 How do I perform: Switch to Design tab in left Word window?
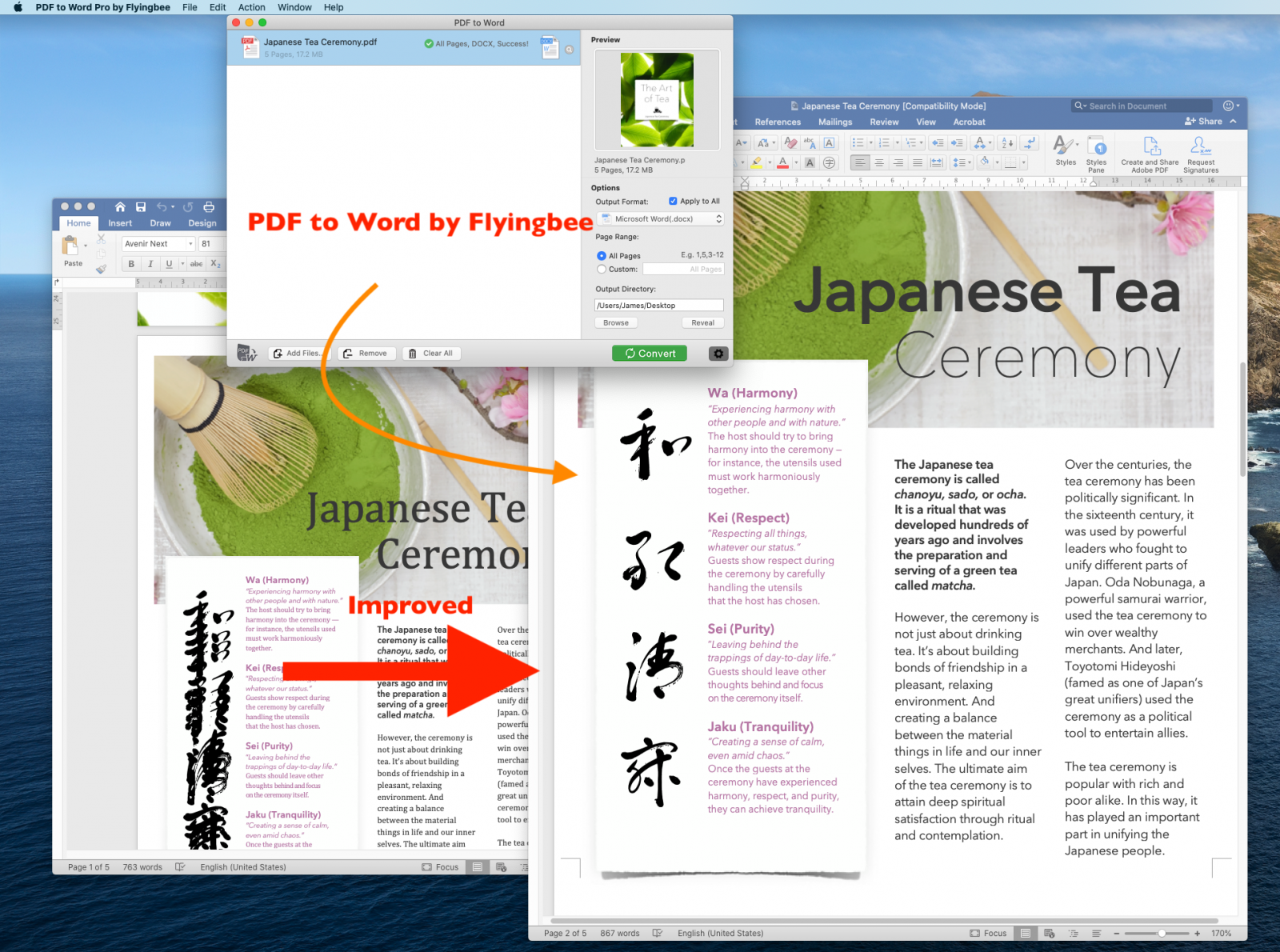click(202, 223)
